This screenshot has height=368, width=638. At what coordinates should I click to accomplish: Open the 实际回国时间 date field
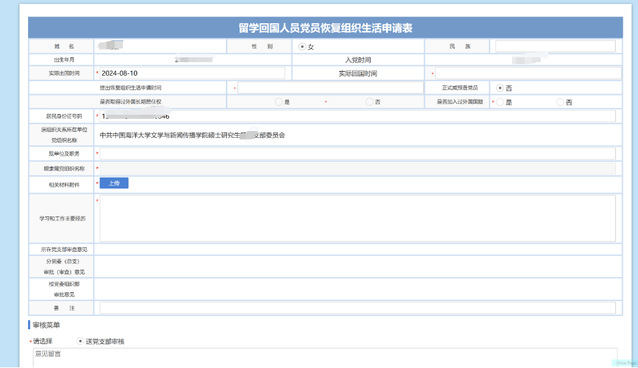click(528, 74)
